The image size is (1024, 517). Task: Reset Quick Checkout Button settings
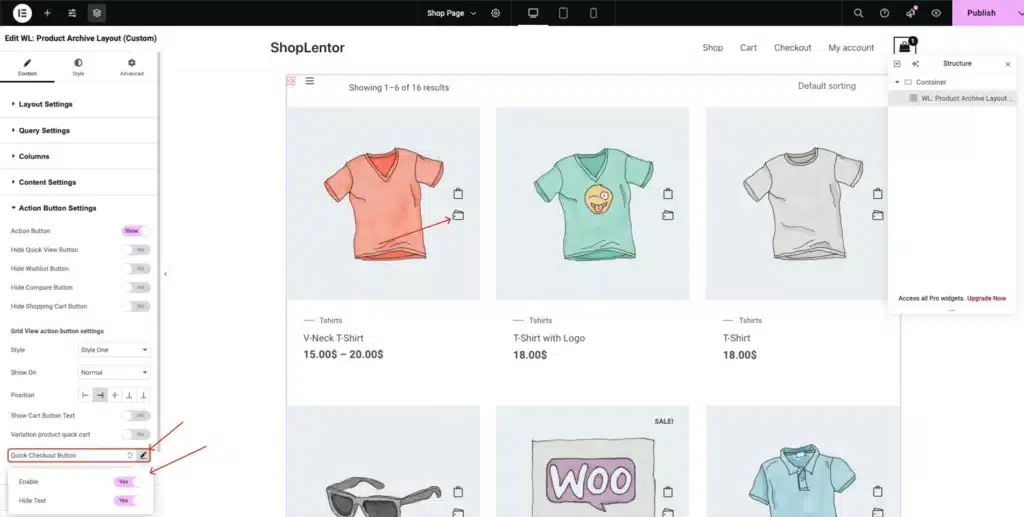coord(130,456)
